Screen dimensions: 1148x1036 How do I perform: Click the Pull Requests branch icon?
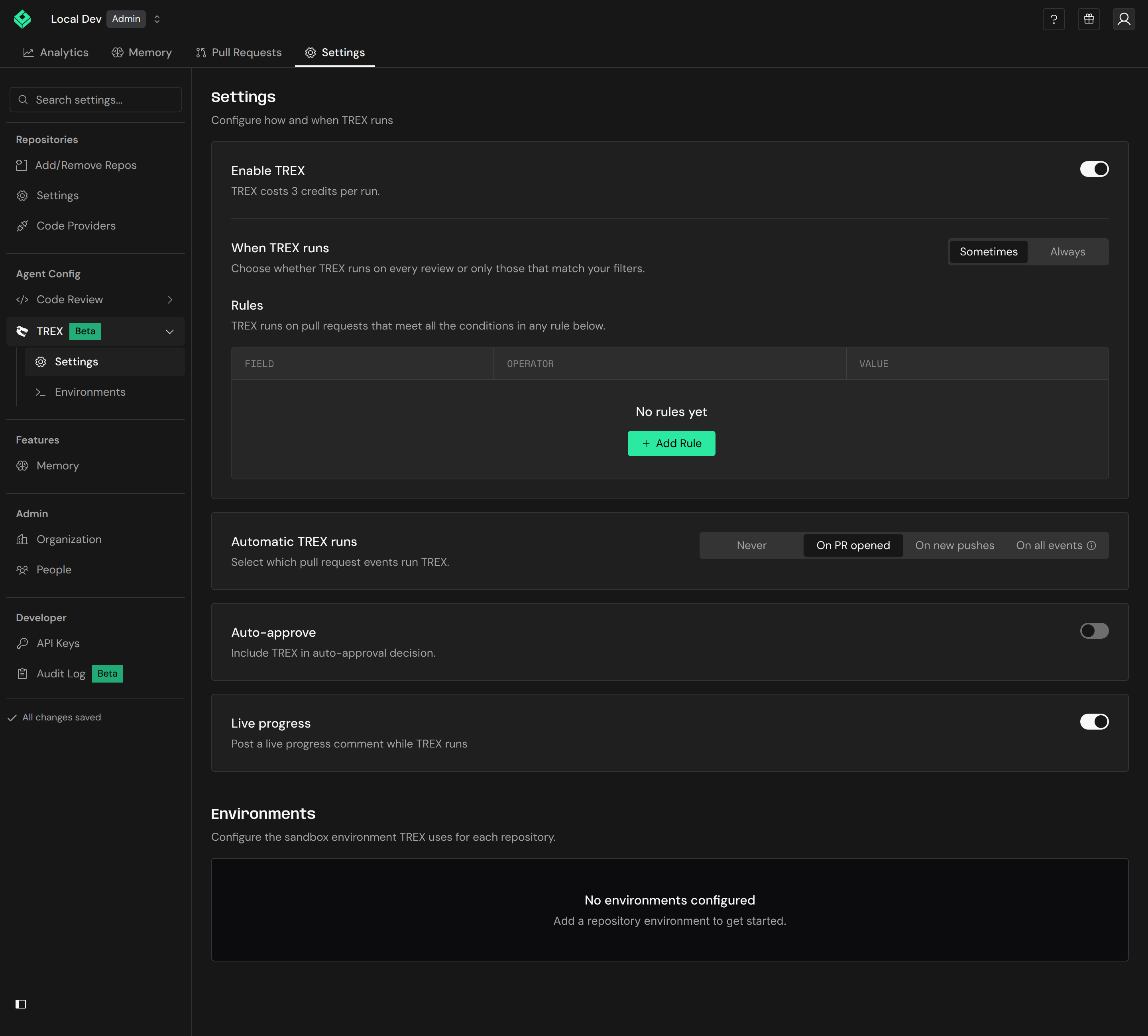coord(201,52)
